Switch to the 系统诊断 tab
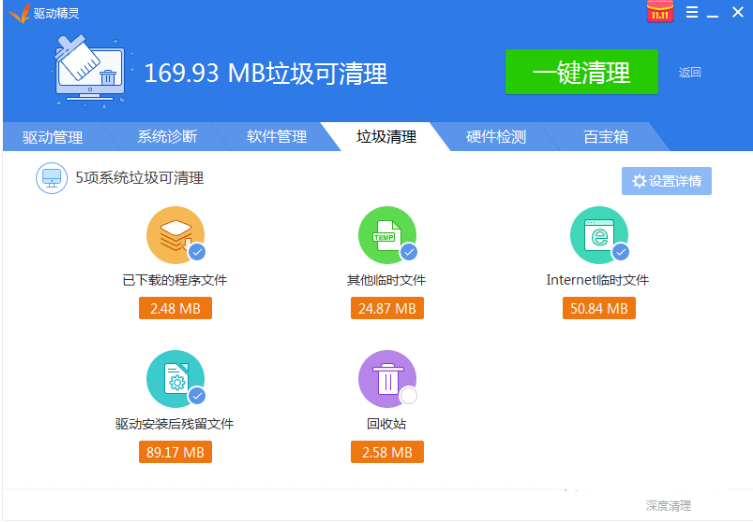Image resolution: width=753 pixels, height=522 pixels. pos(167,137)
